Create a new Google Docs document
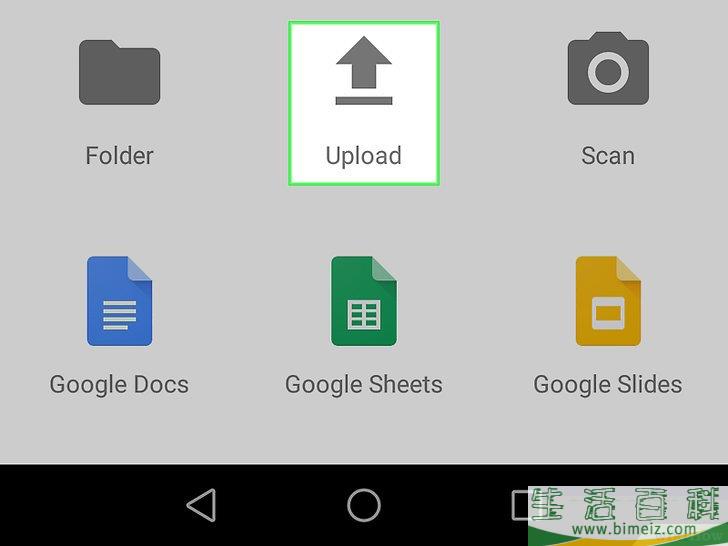Viewport: 728px width, 546px height. [119, 301]
